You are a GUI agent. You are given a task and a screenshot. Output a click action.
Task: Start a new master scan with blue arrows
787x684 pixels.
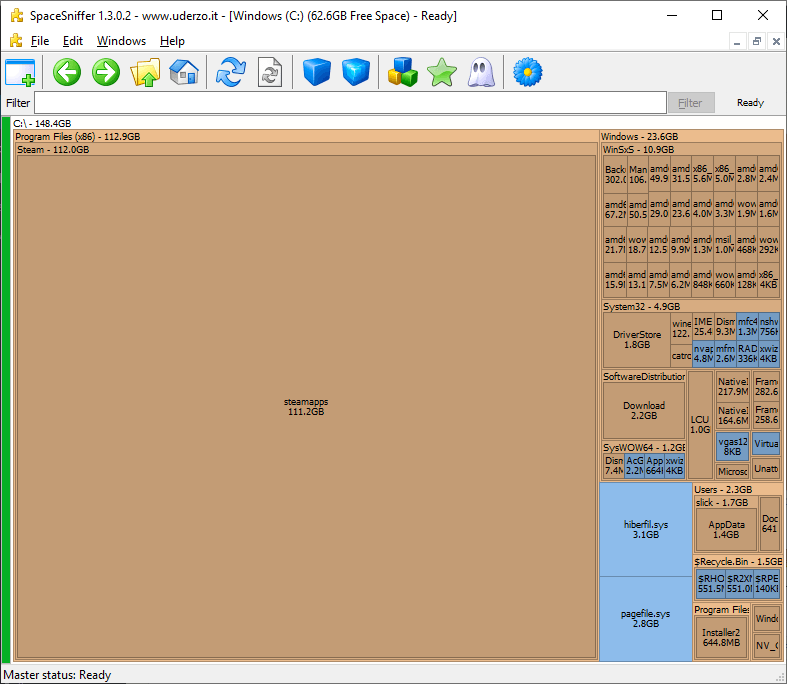point(231,72)
